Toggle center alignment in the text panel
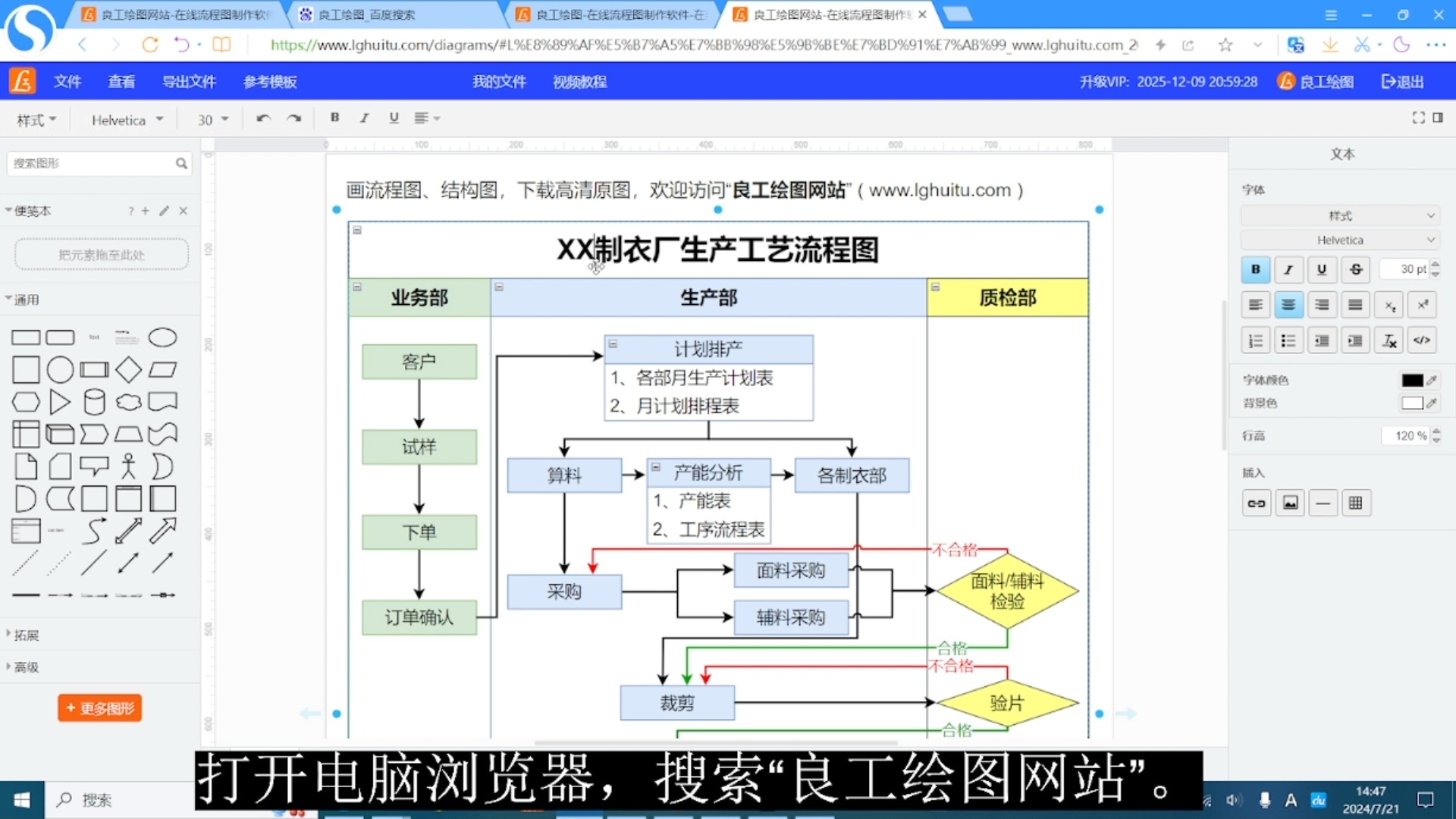 click(x=1288, y=305)
